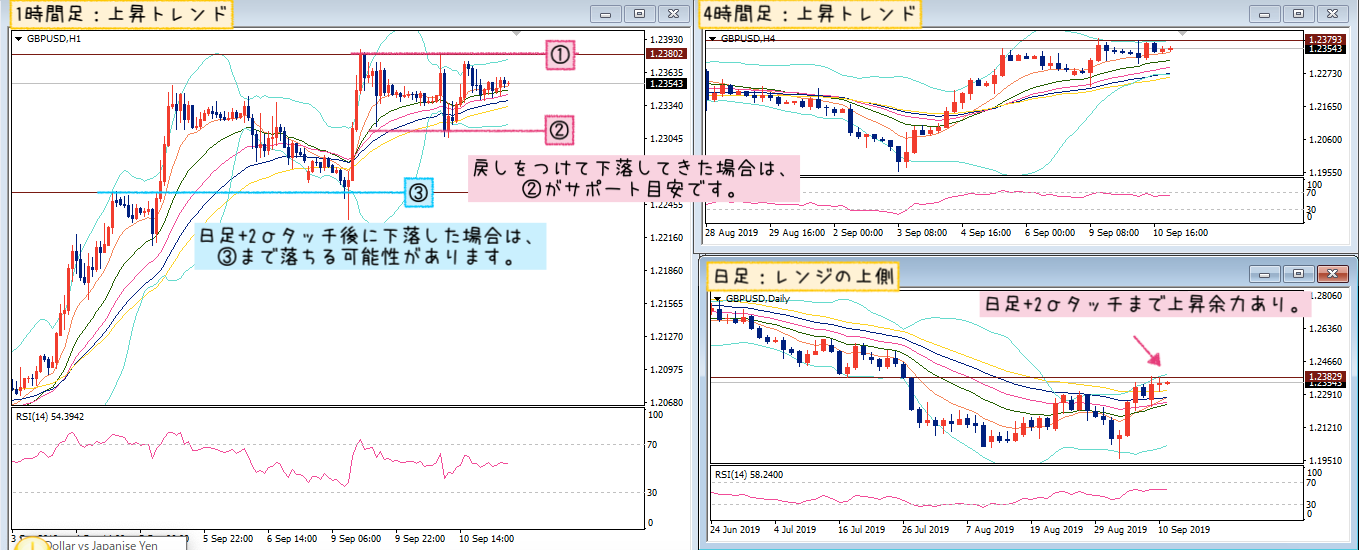
Task: Close the GBPUSD,H1 chart window
Action: coord(676,14)
